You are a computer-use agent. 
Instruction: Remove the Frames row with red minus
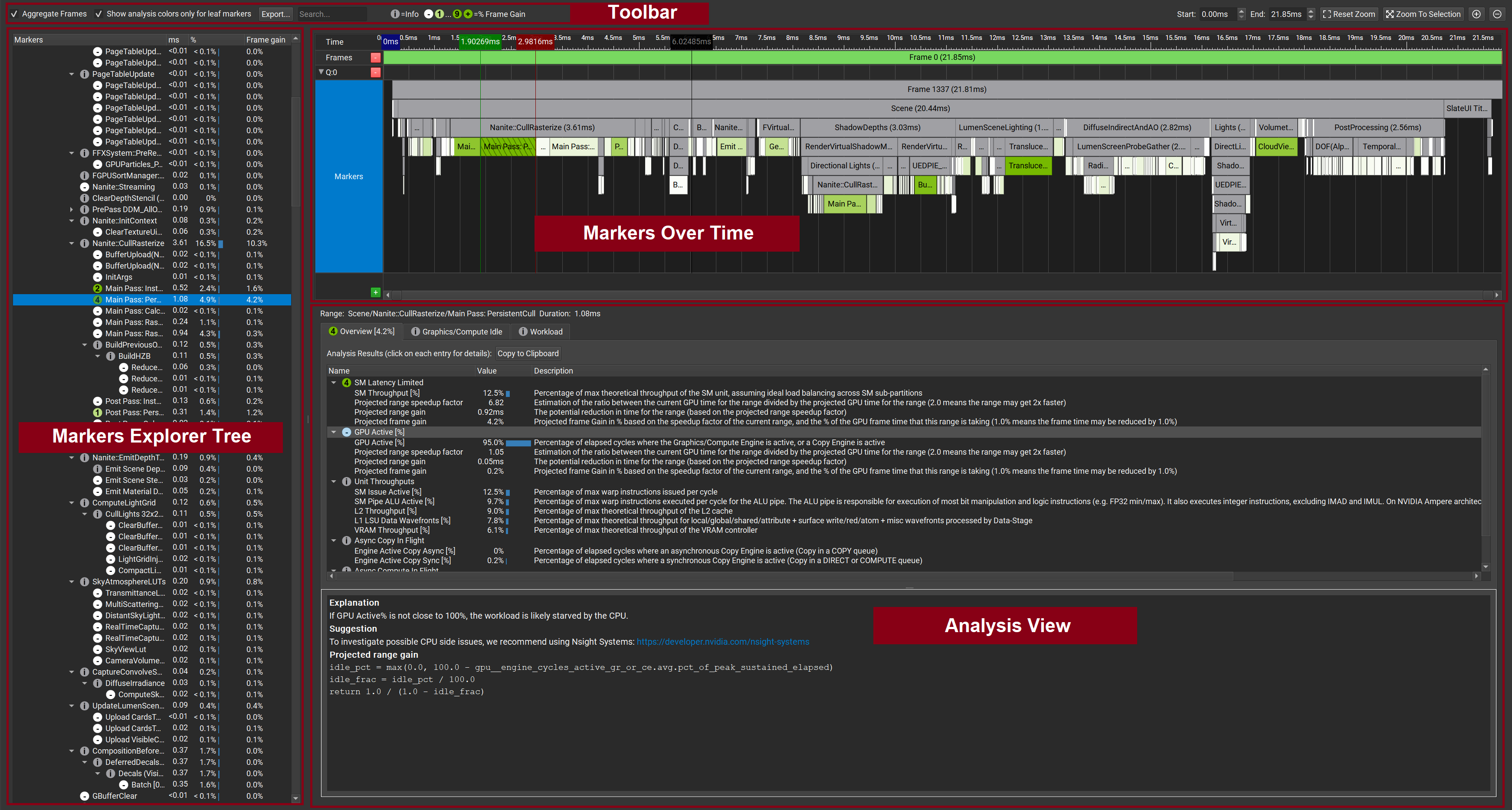pos(376,58)
